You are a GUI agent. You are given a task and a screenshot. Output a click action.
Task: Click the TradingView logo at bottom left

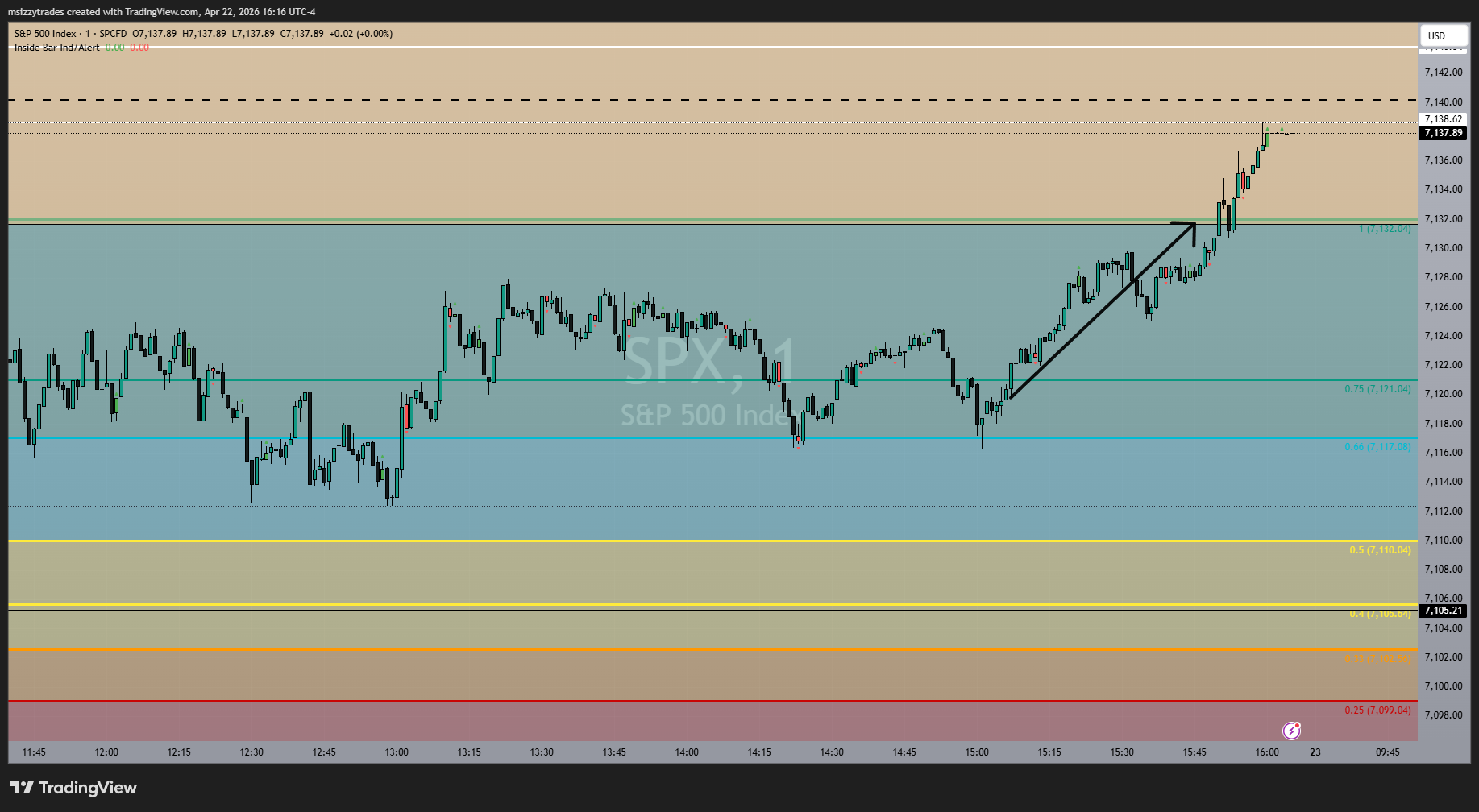(73, 788)
